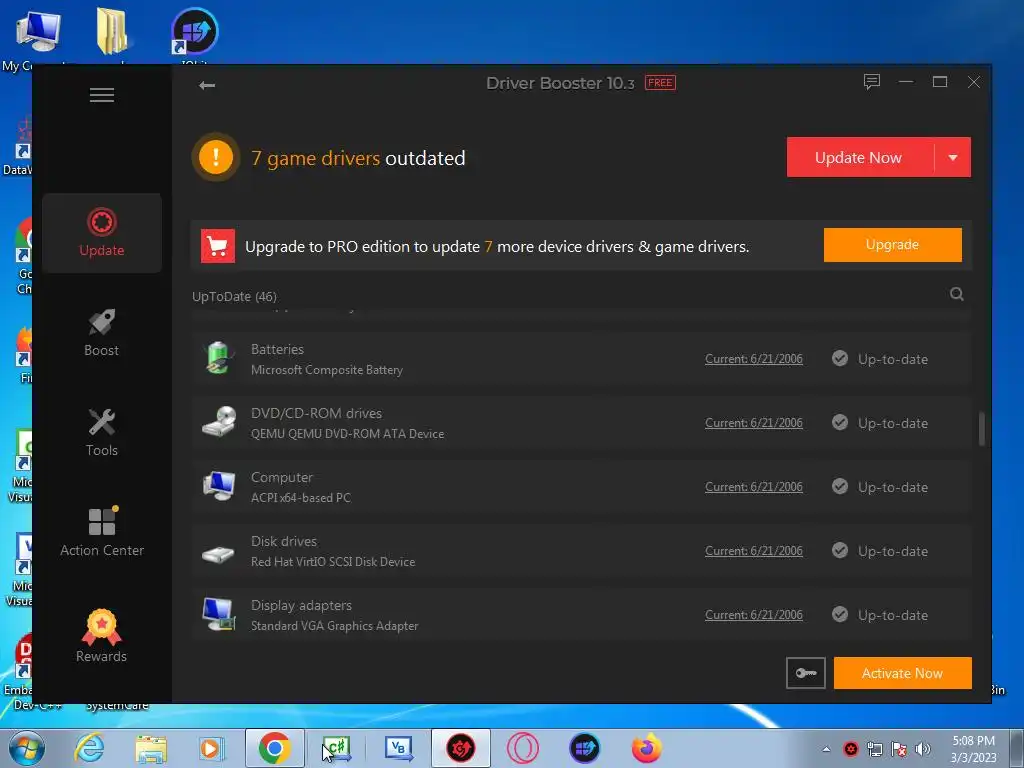This screenshot has height=768, width=1024.
Task: Click the 7 game drivers outdated text
Action: tap(359, 158)
